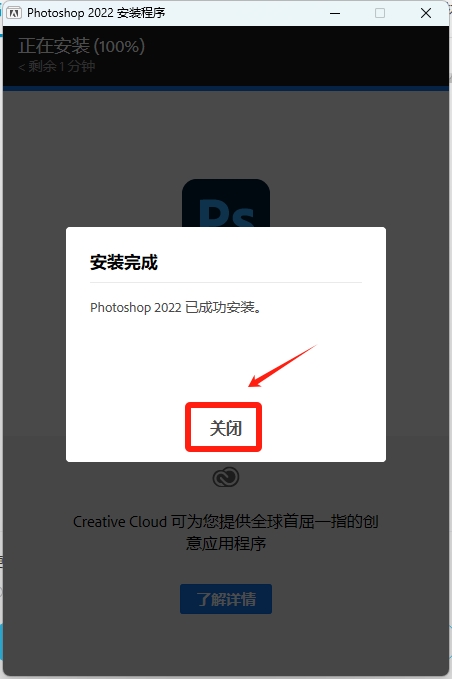
Task: Click the disabled maximize window icon
Action: click(380, 13)
